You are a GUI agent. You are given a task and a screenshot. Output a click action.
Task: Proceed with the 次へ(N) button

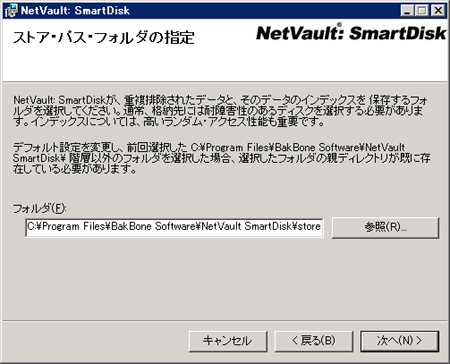click(x=399, y=341)
